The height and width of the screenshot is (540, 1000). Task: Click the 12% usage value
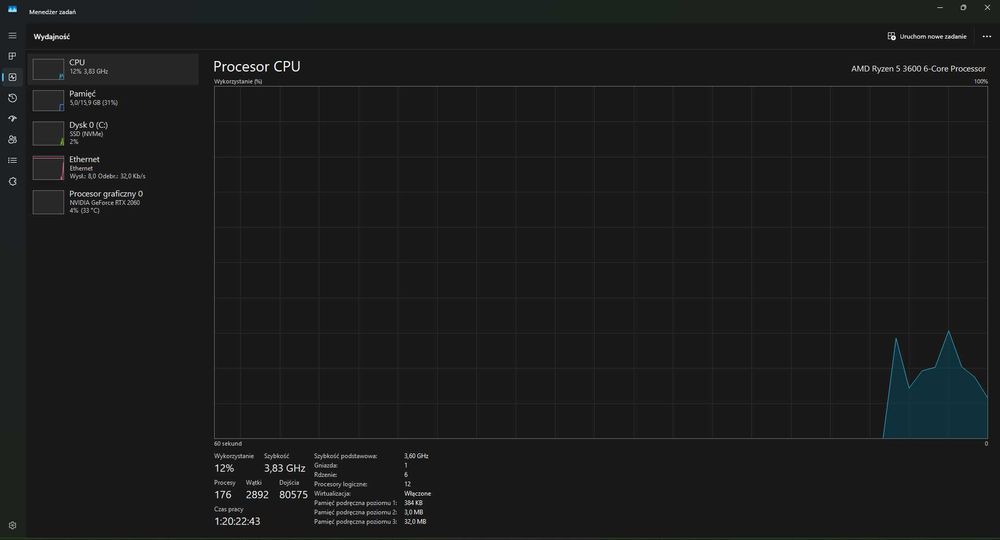click(224, 468)
